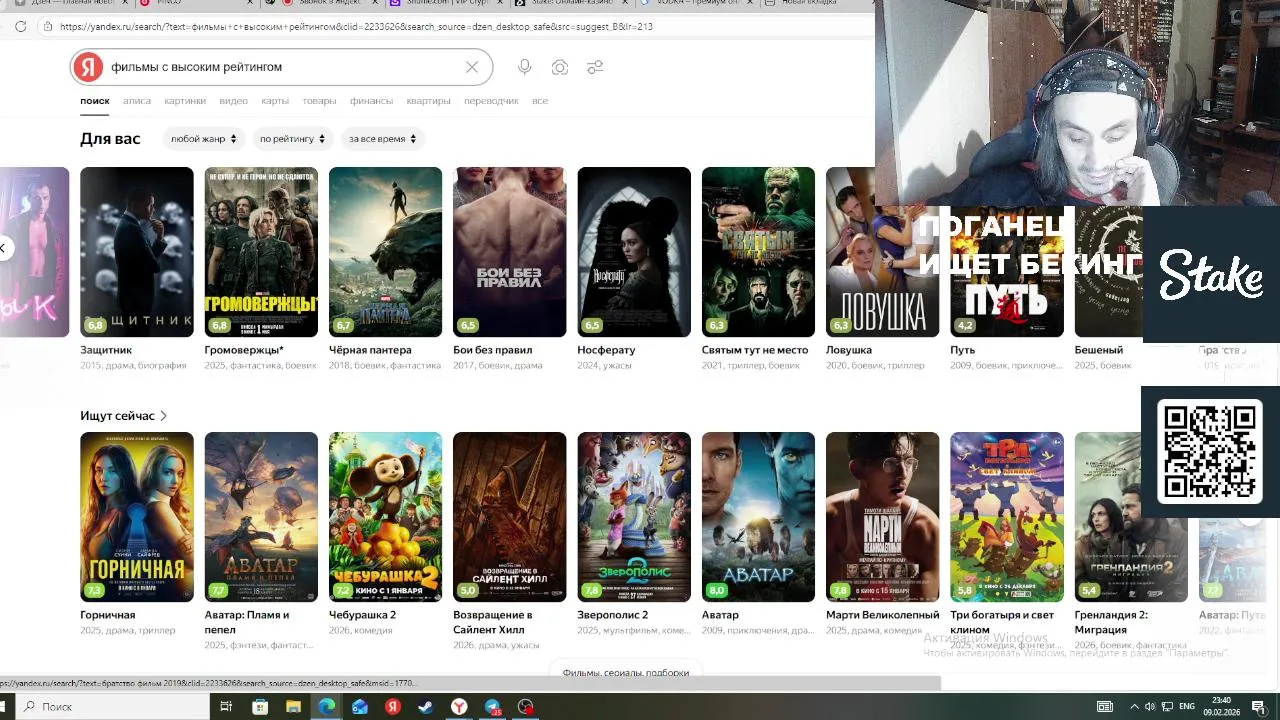Start voice search with the microphone icon
The image size is (1280, 720).
(x=524, y=67)
